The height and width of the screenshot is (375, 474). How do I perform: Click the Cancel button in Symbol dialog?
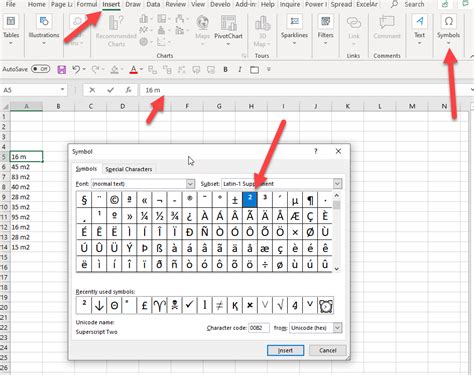(x=328, y=350)
